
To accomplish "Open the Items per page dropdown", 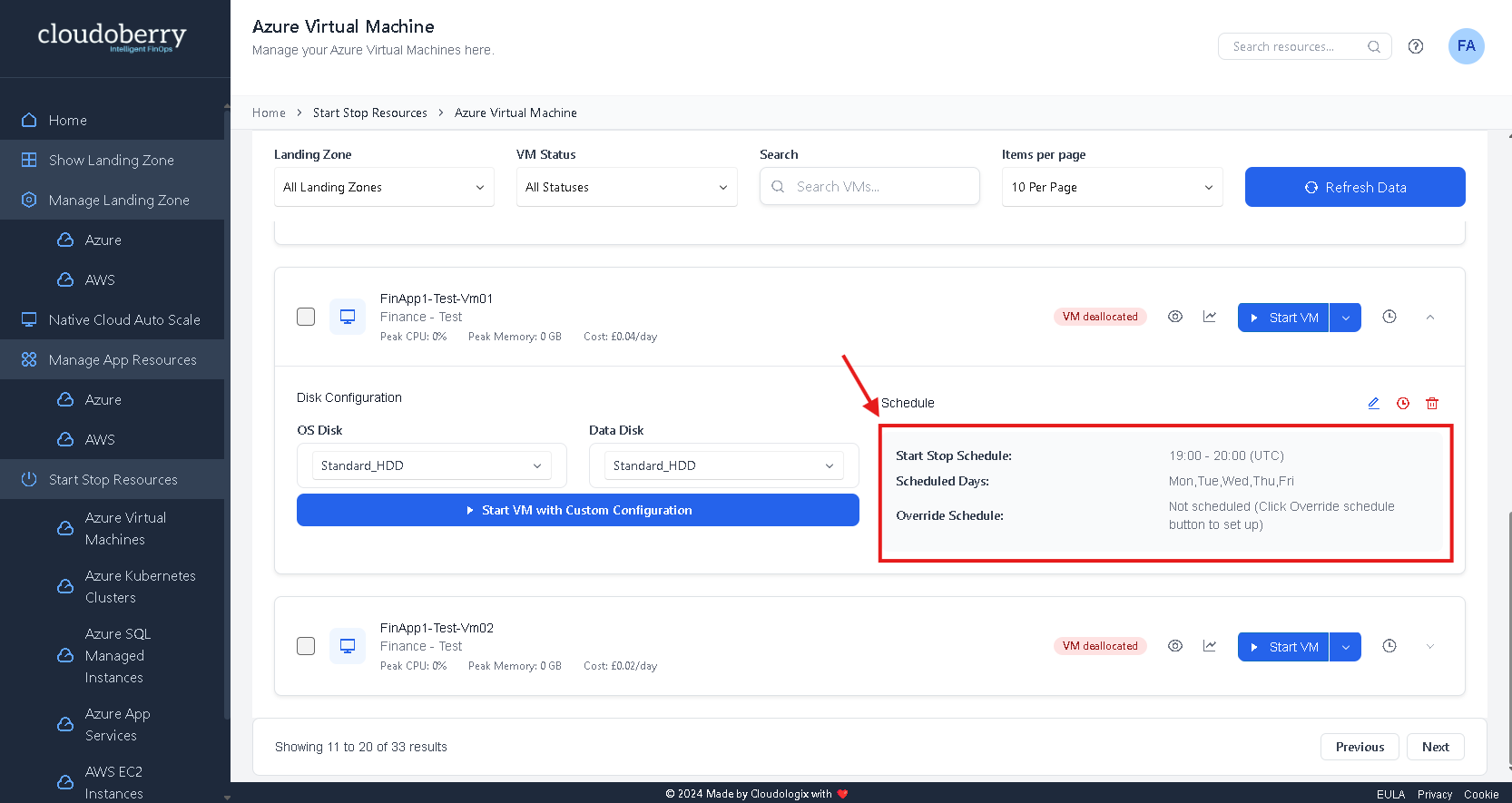I will tap(1112, 187).
